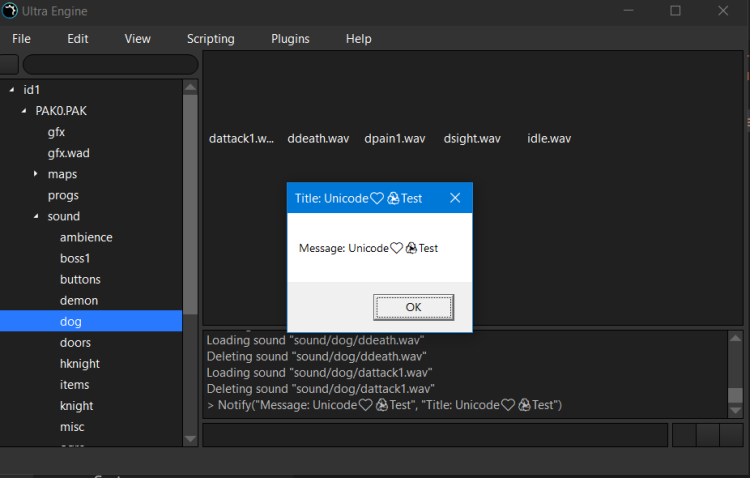
Task: Select the hknight folder in tree
Action: (80, 363)
